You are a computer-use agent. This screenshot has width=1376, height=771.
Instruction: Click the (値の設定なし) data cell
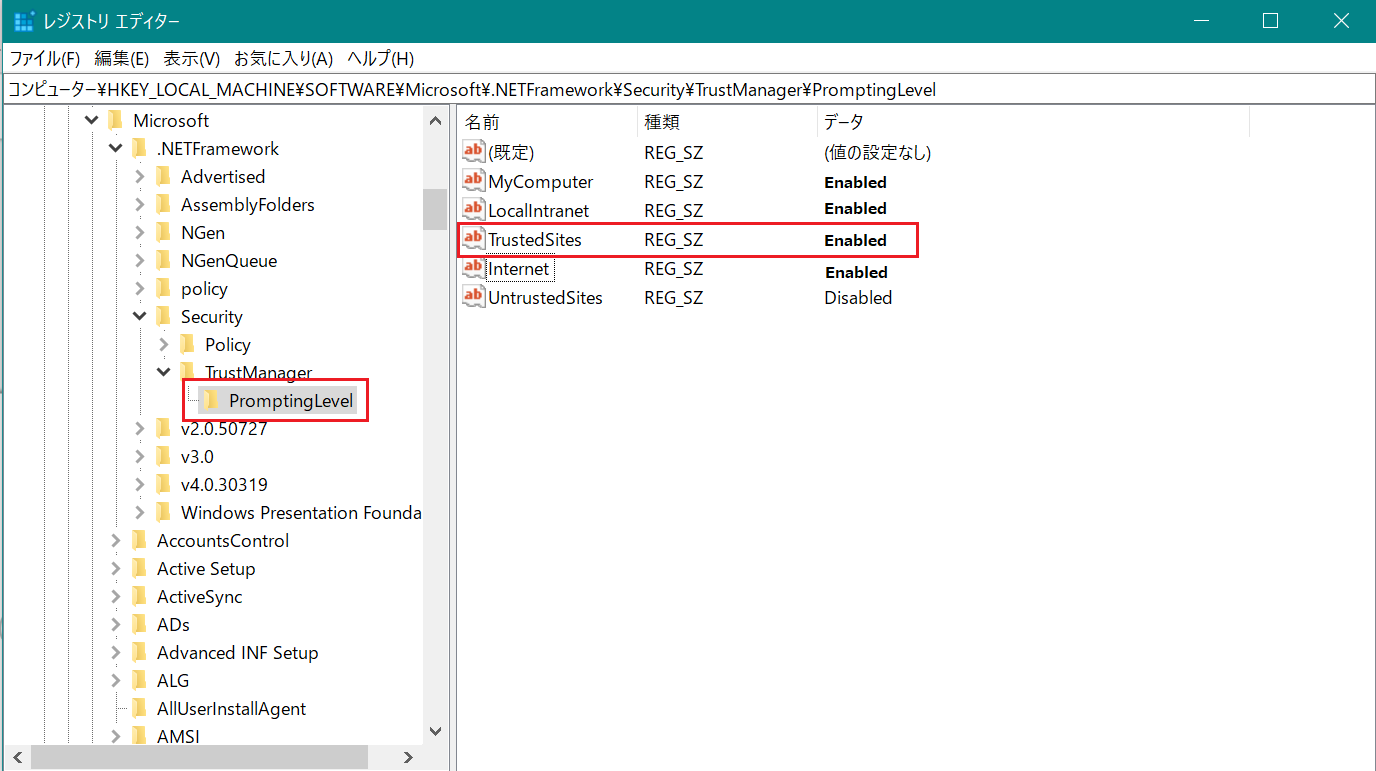pos(877,152)
